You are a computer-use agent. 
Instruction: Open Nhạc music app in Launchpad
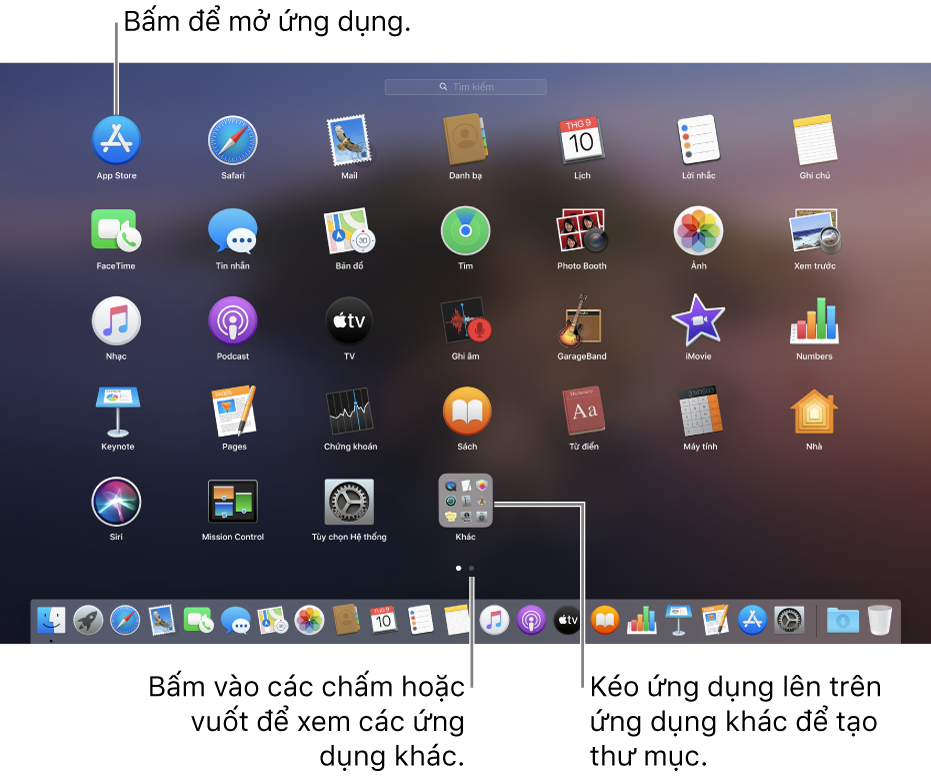tap(116, 321)
